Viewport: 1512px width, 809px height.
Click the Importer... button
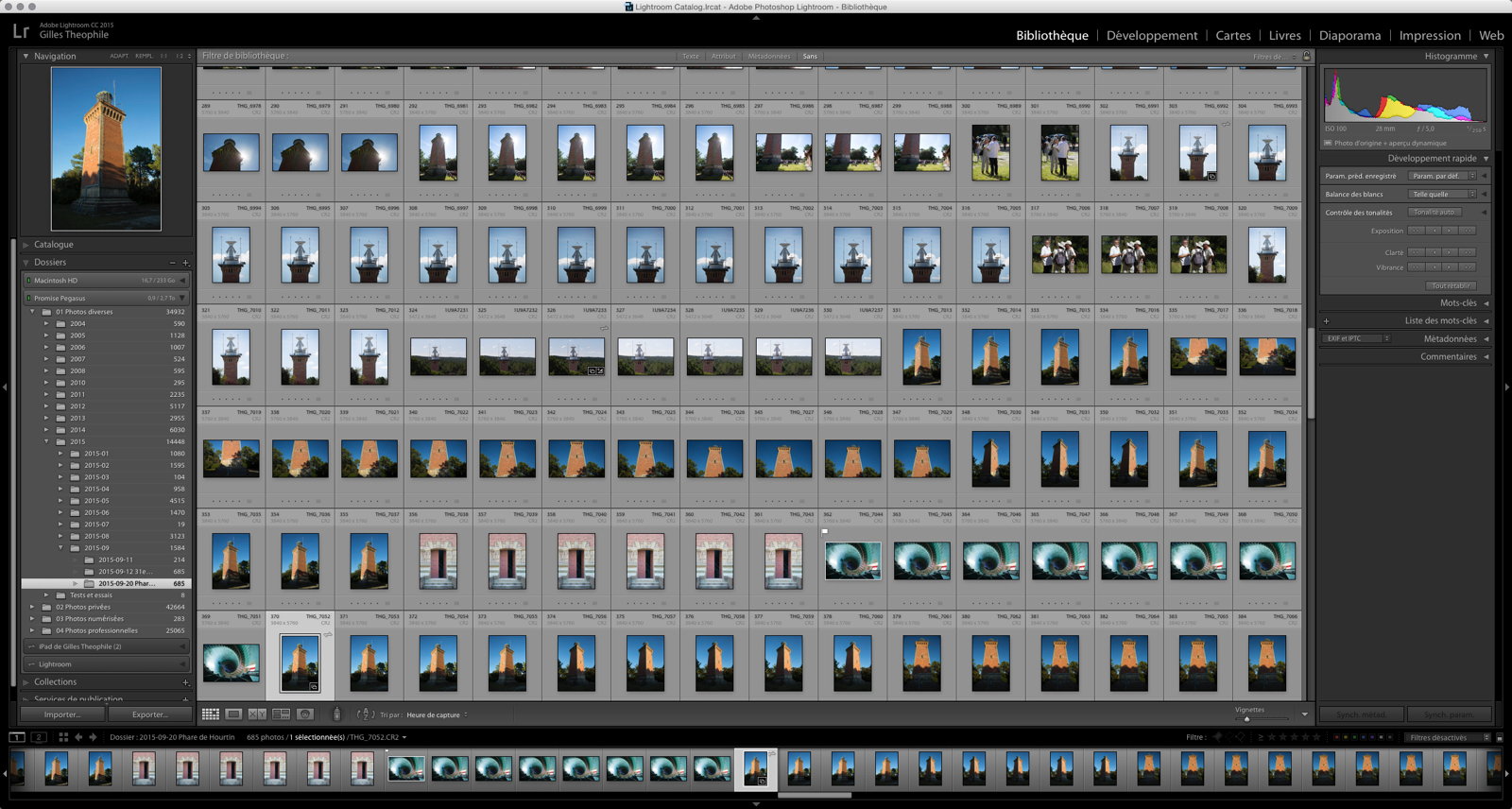pyautogui.click(x=62, y=714)
